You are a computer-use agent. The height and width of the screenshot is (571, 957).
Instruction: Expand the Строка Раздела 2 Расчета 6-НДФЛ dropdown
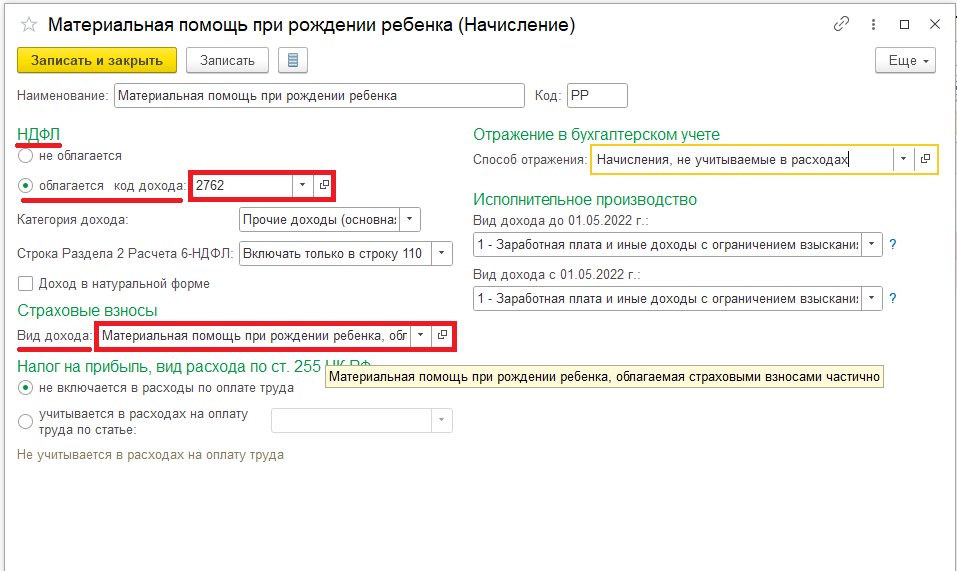441,254
